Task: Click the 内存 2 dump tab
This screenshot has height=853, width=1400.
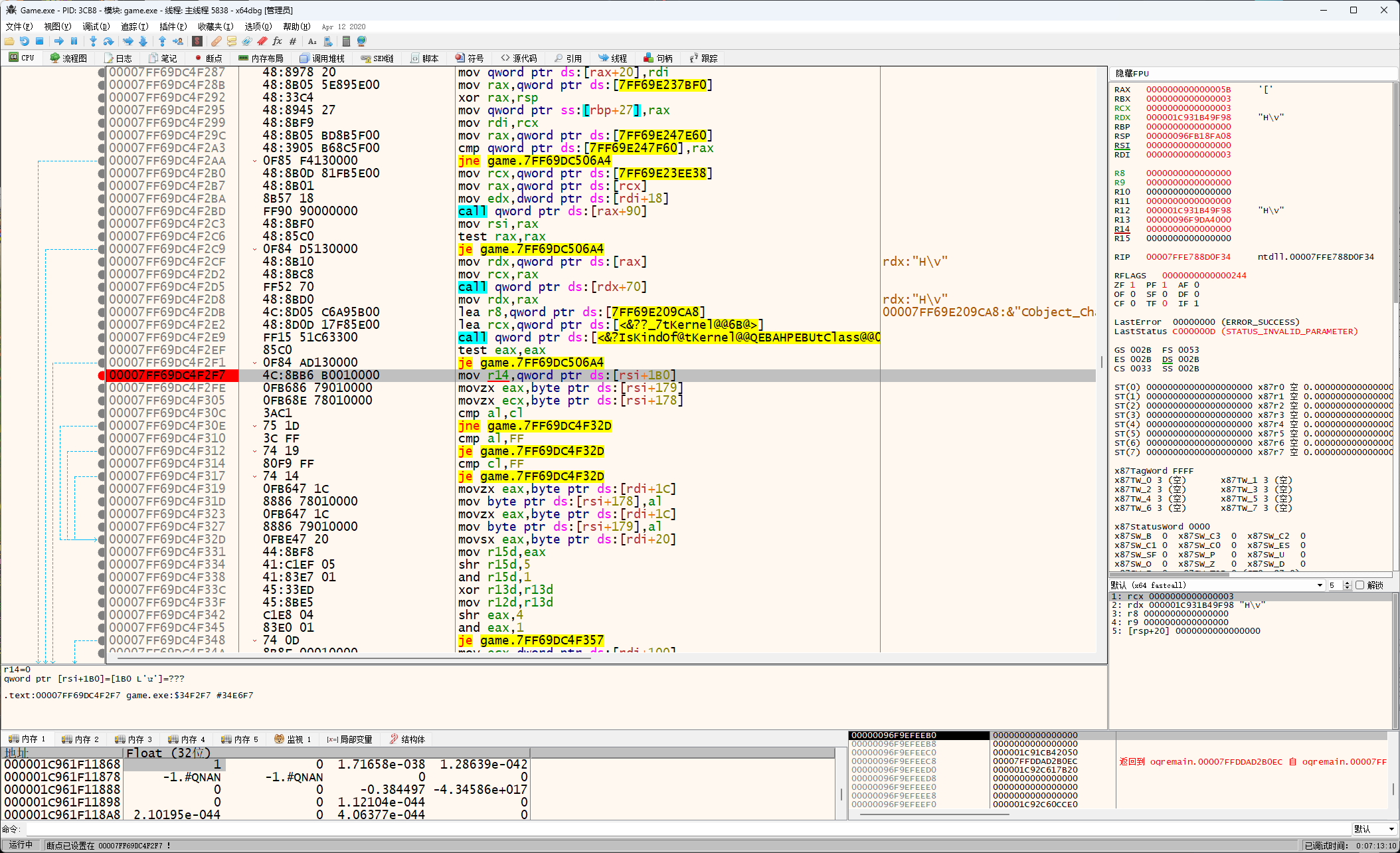Action: coord(80,739)
